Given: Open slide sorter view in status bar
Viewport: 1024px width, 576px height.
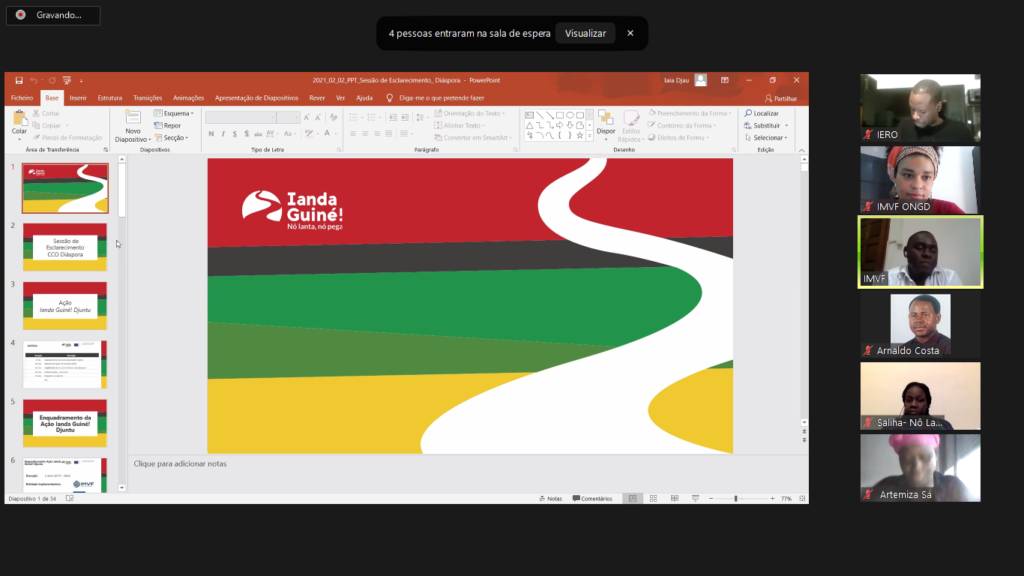Looking at the screenshot, I should (653, 498).
